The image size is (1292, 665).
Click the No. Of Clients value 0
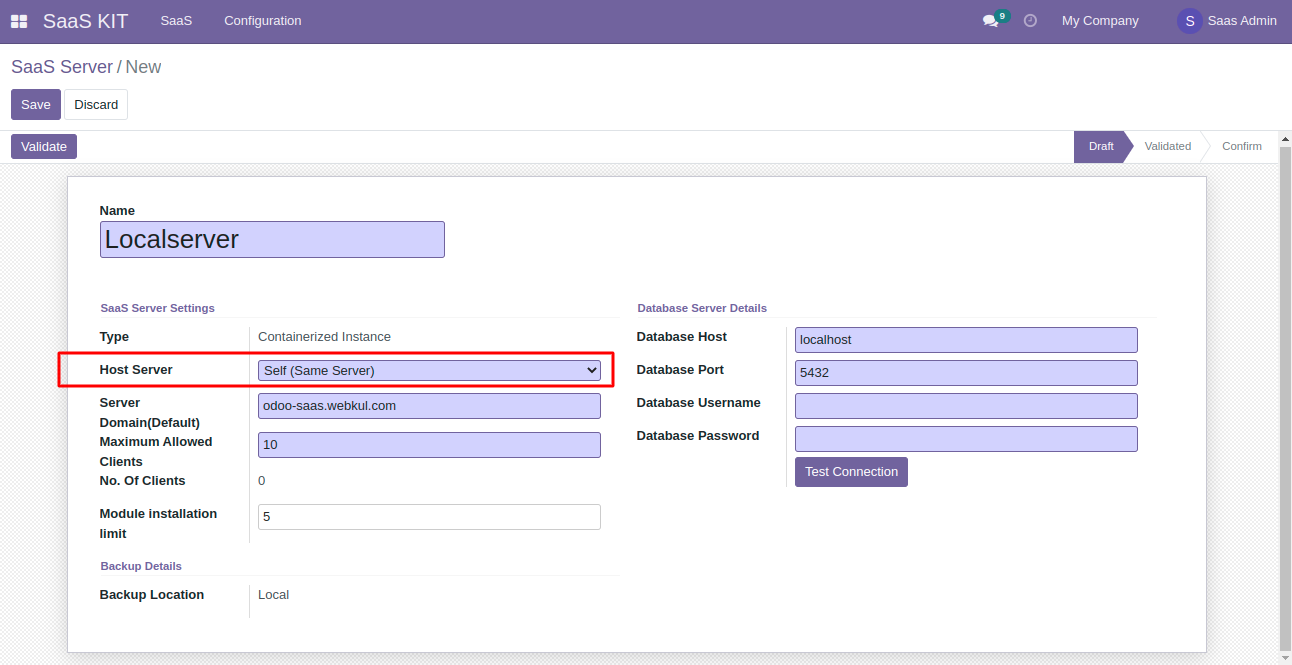[262, 481]
